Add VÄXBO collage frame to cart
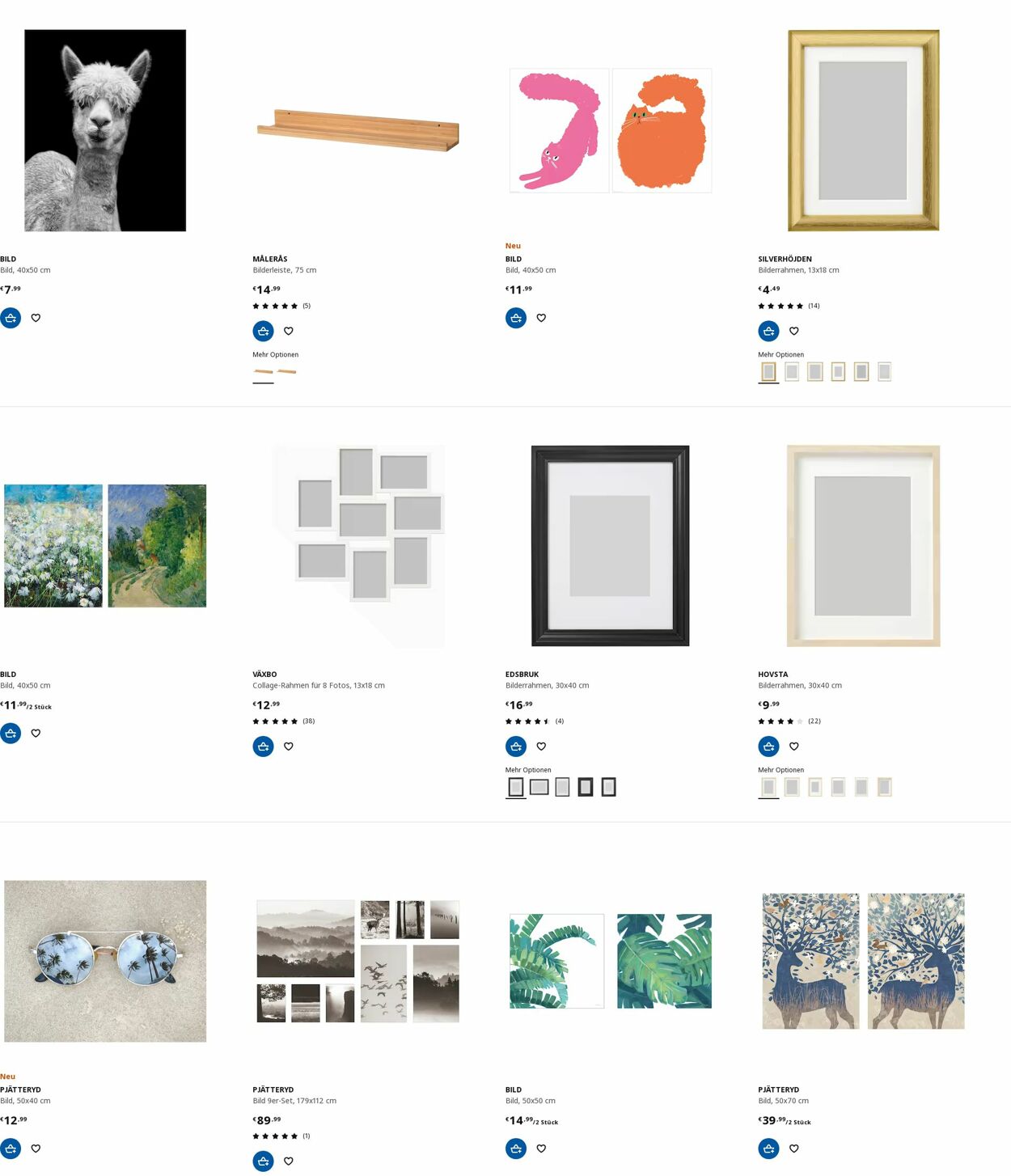The image size is (1011, 1176). click(x=264, y=747)
